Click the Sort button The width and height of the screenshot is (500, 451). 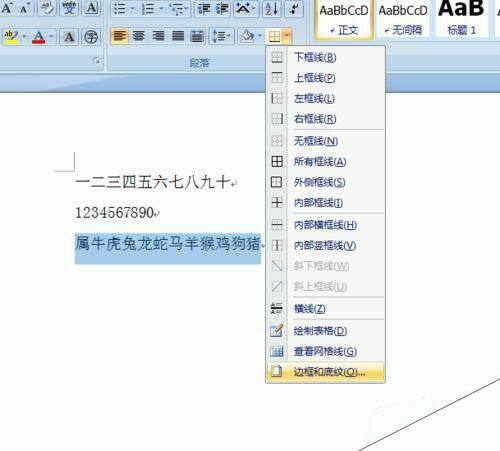271,9
